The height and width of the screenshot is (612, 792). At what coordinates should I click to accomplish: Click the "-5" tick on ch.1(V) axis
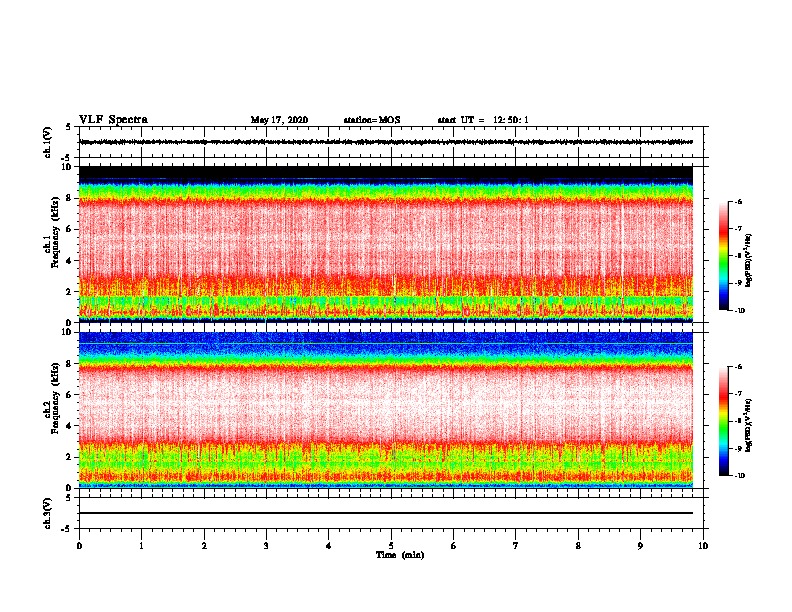click(67, 158)
